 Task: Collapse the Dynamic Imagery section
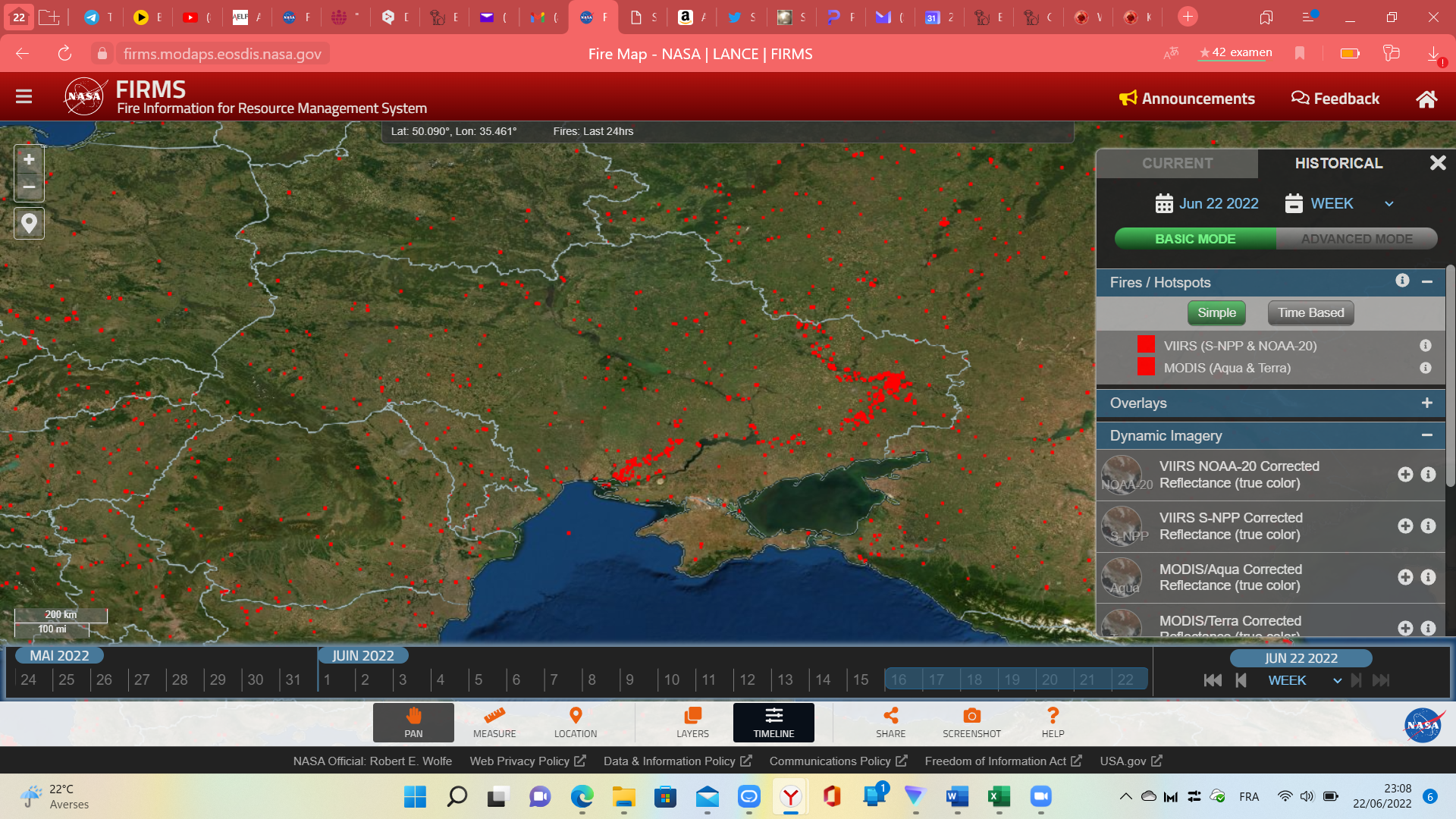[x=1426, y=435]
